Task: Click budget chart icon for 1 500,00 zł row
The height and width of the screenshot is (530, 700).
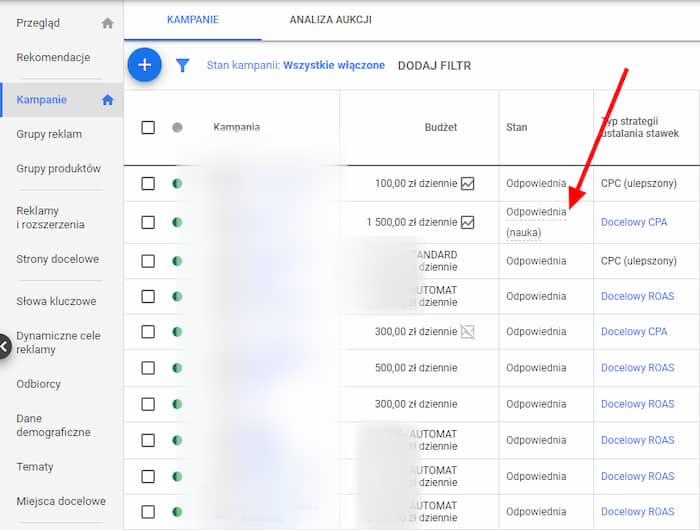Action: pyautogui.click(x=467, y=222)
